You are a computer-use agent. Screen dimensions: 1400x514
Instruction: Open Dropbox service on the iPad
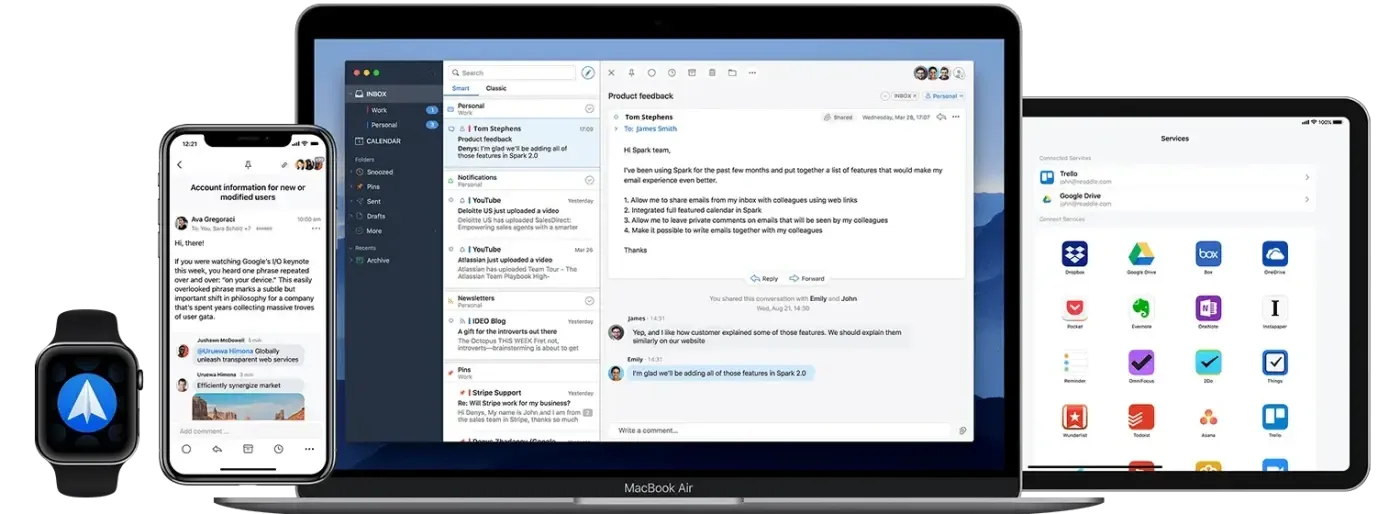[x=1075, y=254]
